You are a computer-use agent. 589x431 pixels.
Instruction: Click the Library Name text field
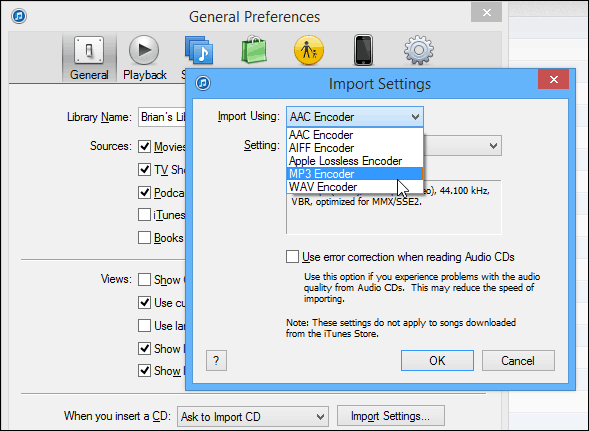pyautogui.click(x=162, y=117)
